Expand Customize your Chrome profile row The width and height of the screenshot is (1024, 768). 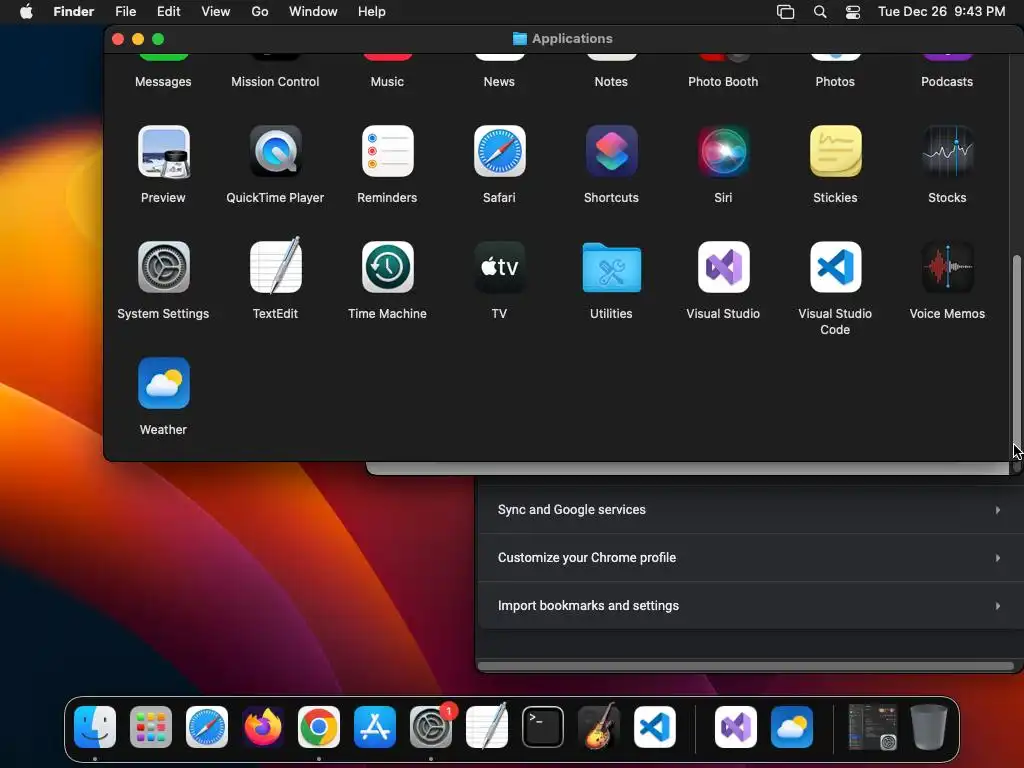750,558
